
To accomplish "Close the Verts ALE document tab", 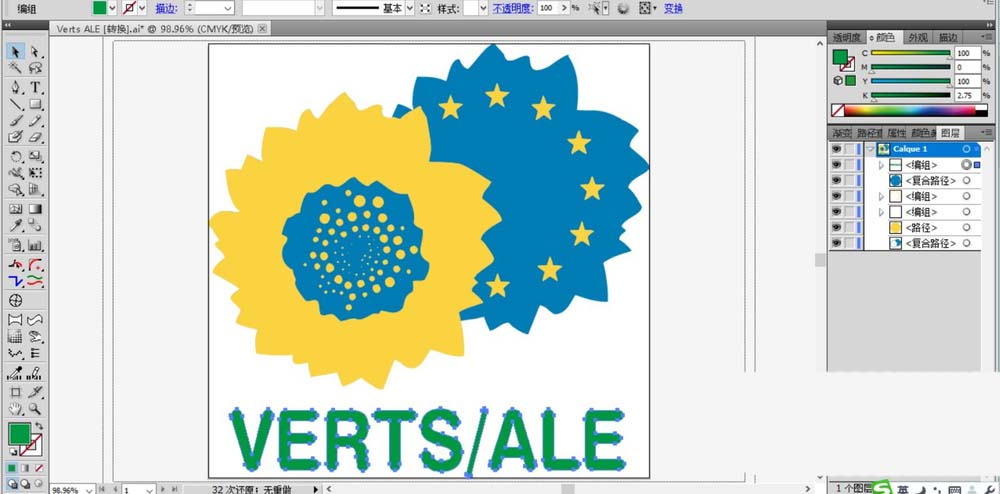I will pyautogui.click(x=261, y=28).
